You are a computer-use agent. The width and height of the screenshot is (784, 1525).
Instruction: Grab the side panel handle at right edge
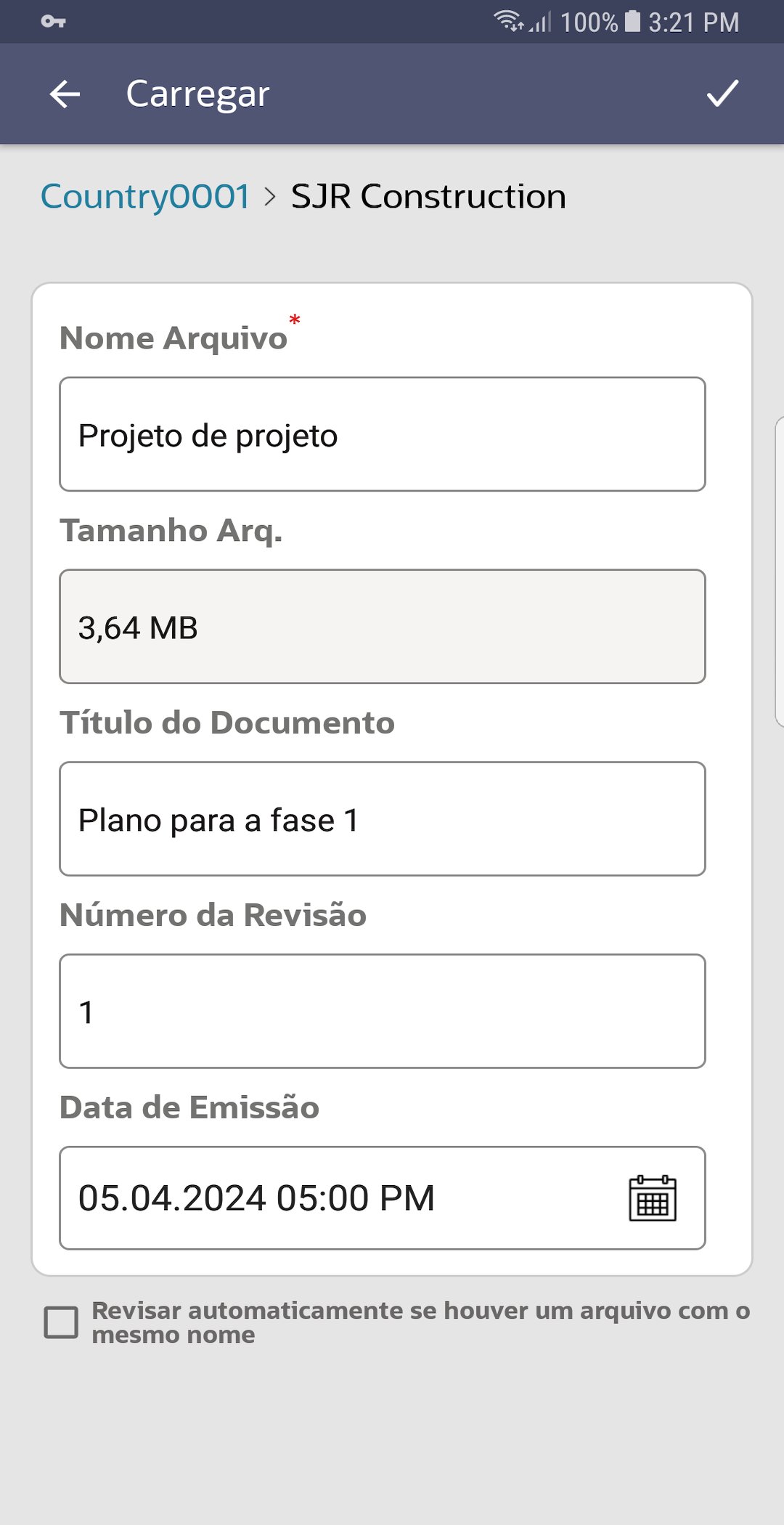[x=779, y=572]
